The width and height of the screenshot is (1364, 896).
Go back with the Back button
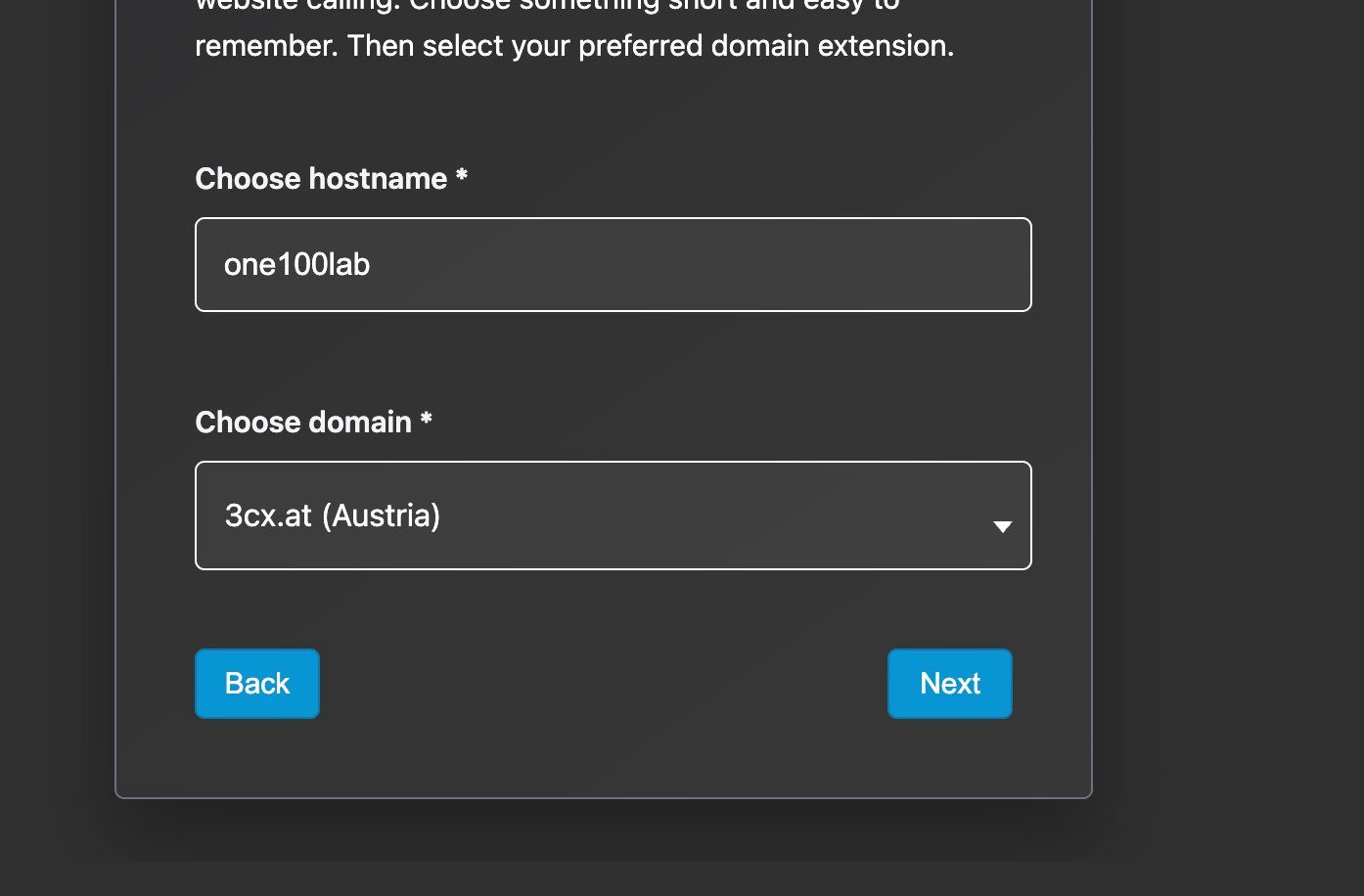point(257,684)
